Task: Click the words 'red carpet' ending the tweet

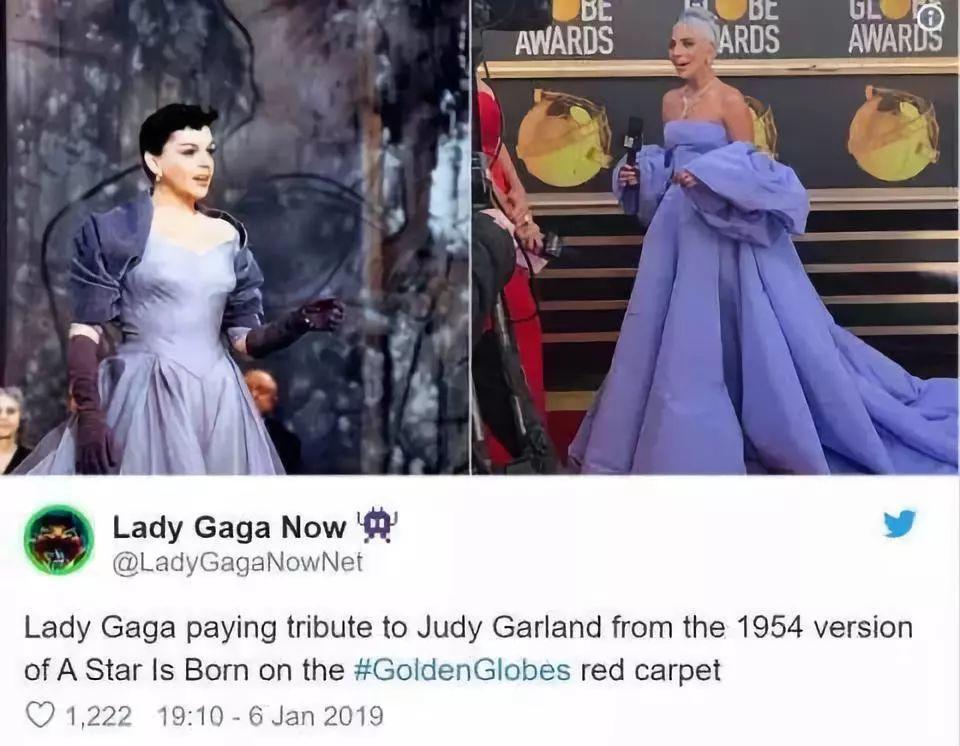Action: [650, 671]
